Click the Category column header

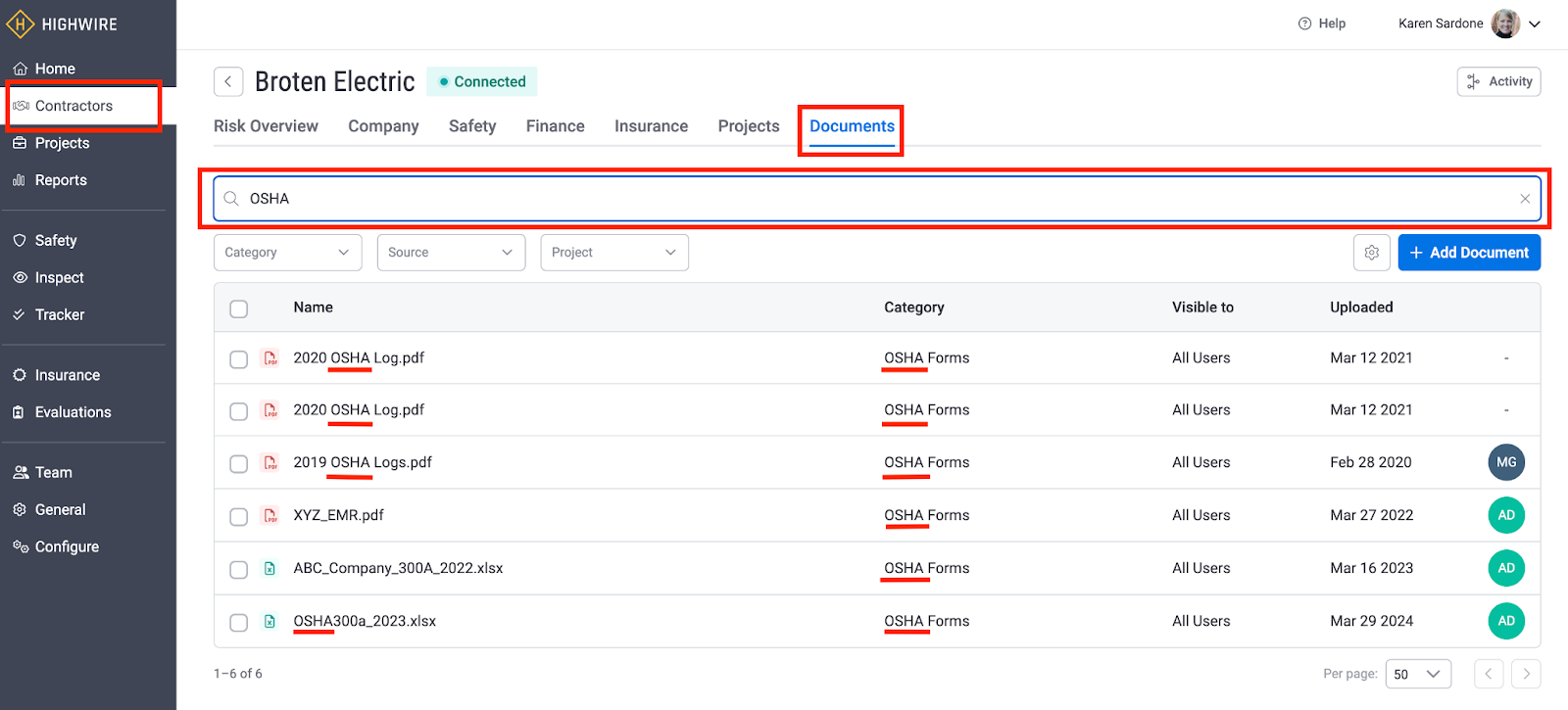click(914, 308)
